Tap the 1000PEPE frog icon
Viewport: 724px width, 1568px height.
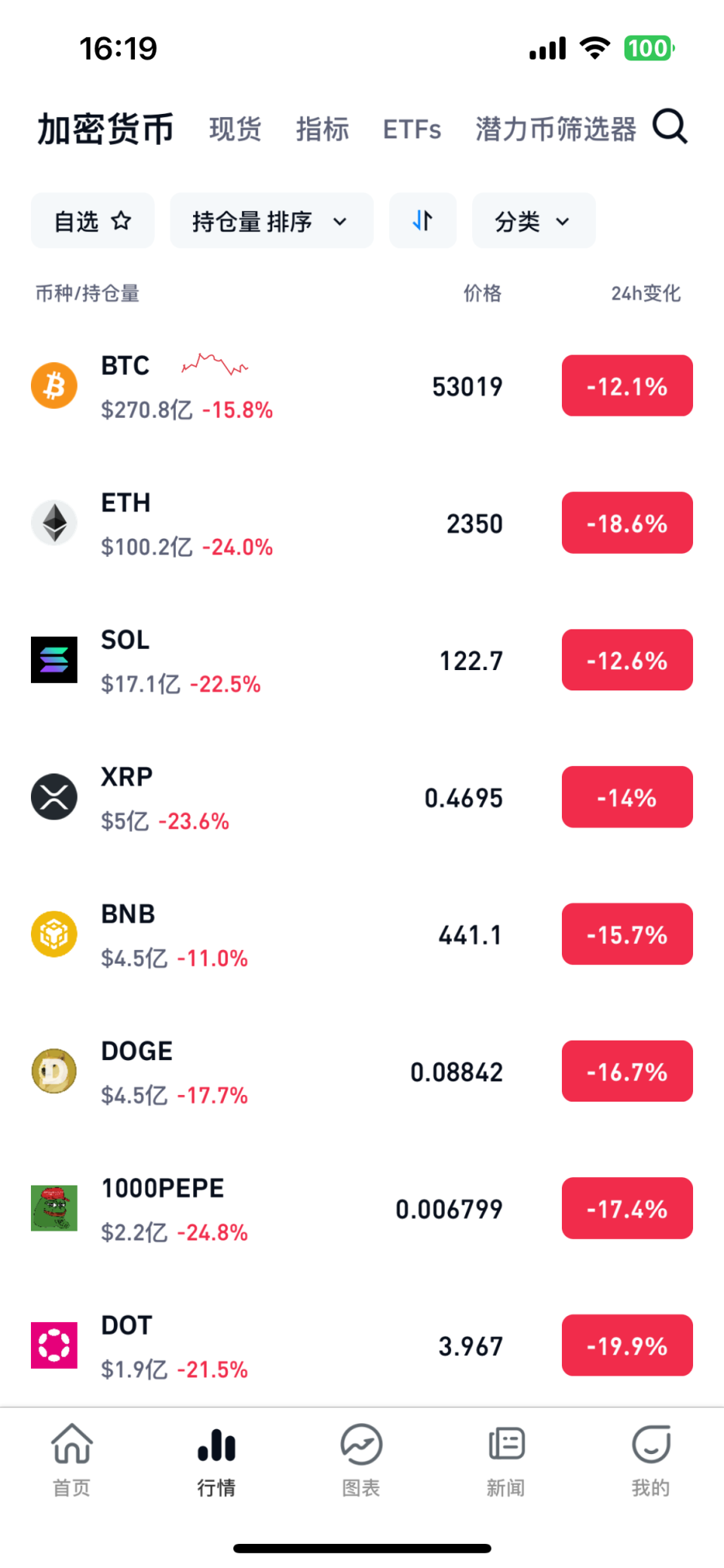tap(54, 1208)
